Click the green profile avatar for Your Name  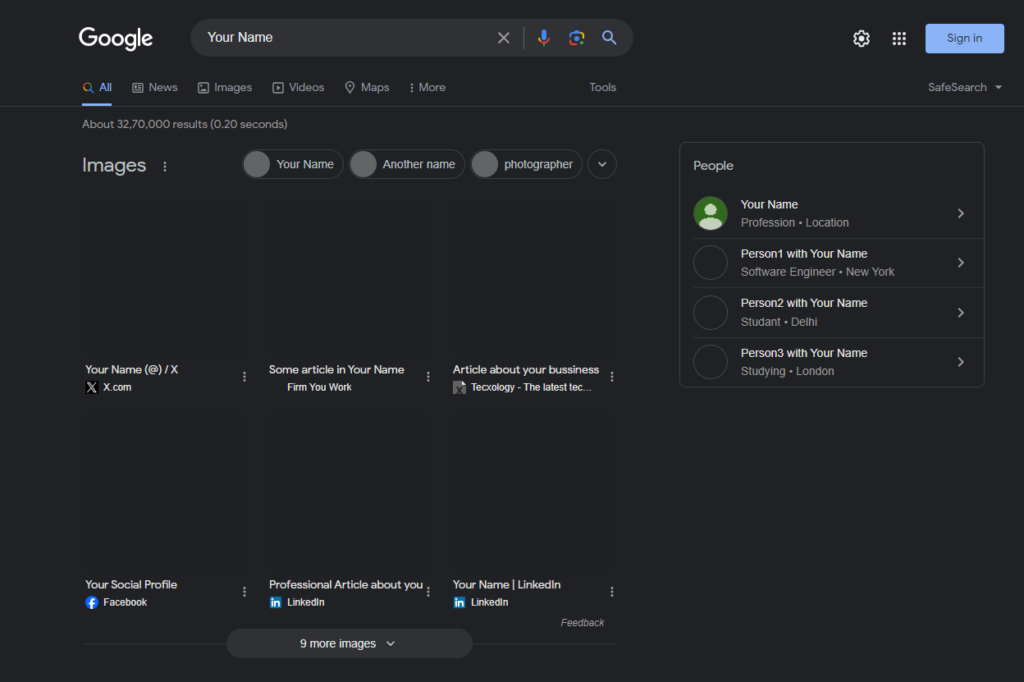[x=711, y=214]
